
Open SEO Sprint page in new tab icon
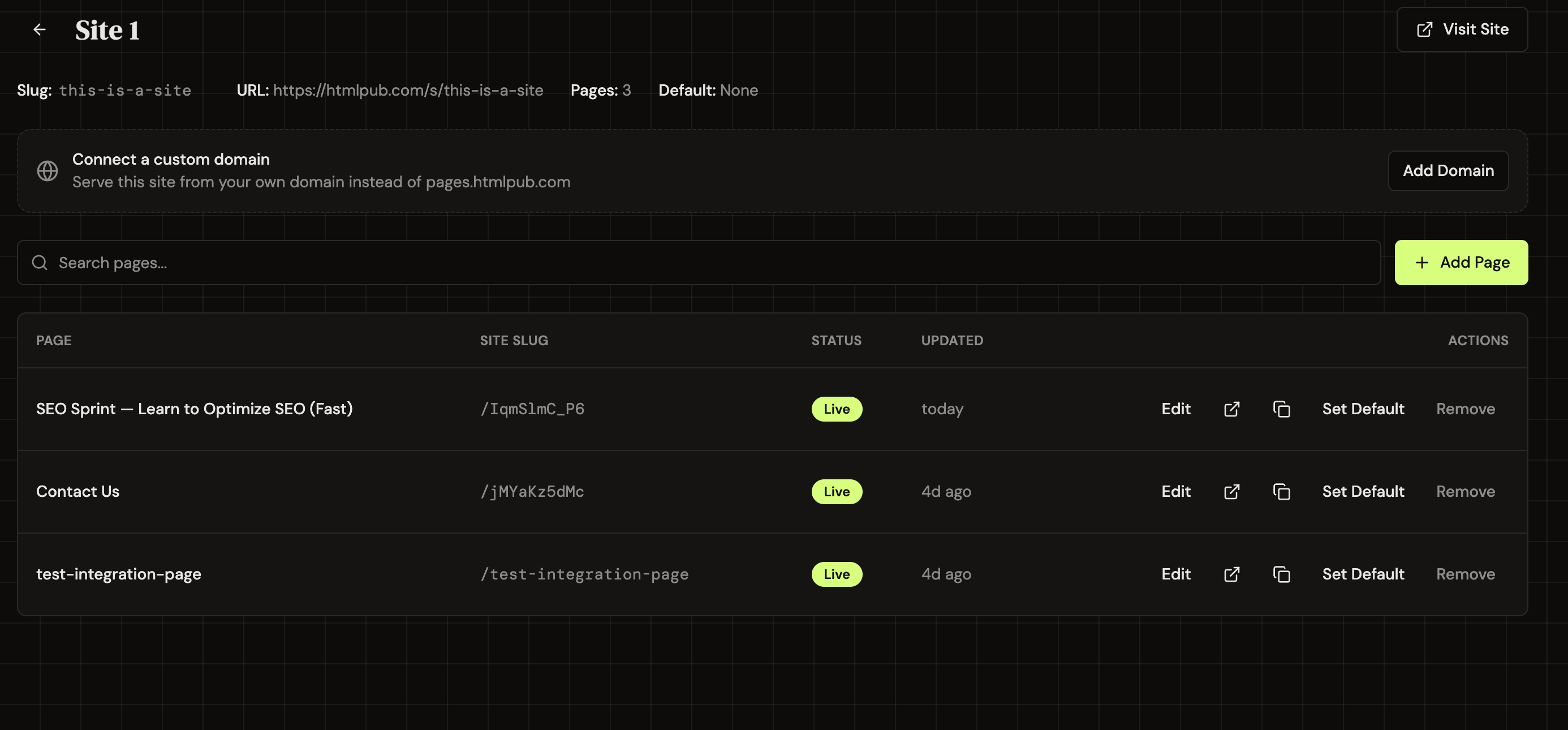click(1231, 409)
